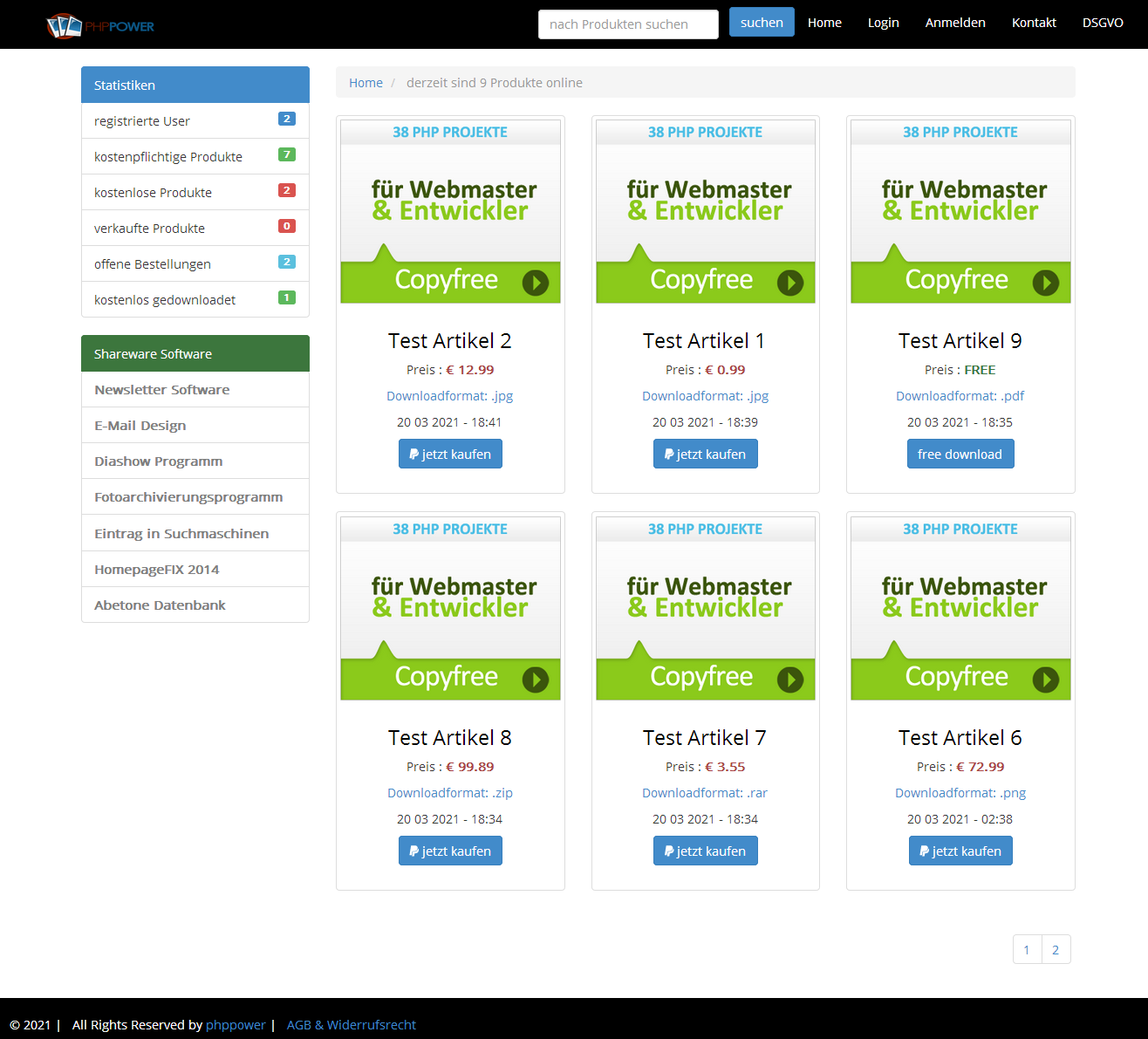Click play arrow icon on Test Artikel 2 image
This screenshot has height=1039, width=1148.
[x=535, y=283]
